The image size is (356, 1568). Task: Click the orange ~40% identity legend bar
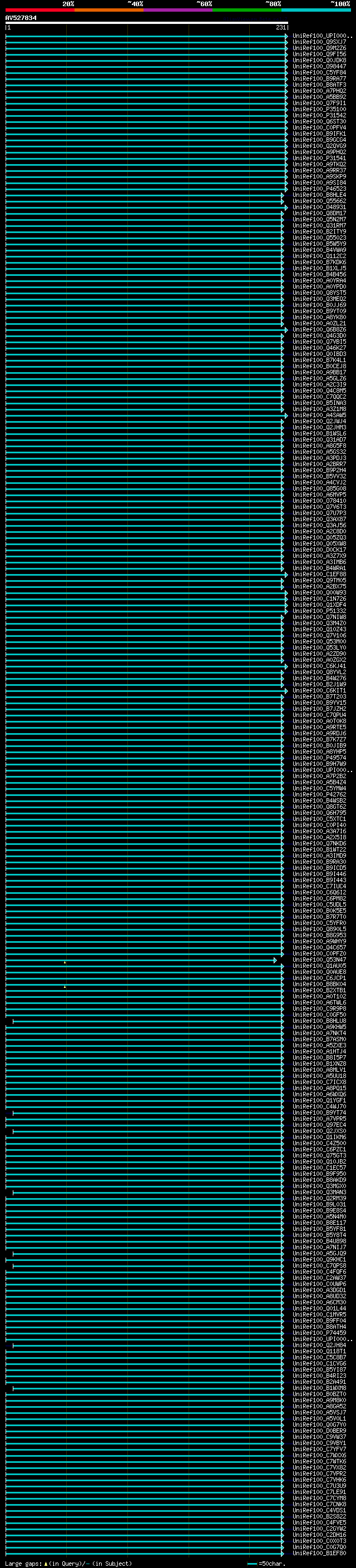[109, 10]
